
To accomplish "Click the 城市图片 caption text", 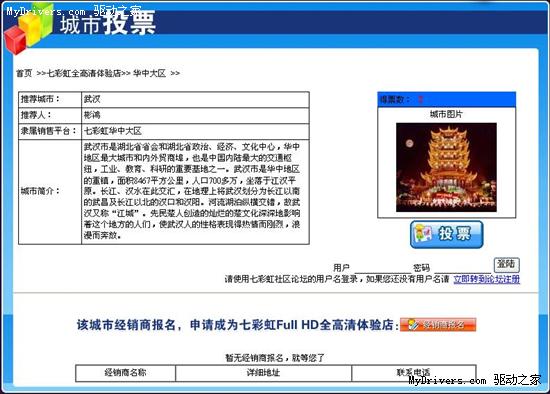I will [x=446, y=114].
